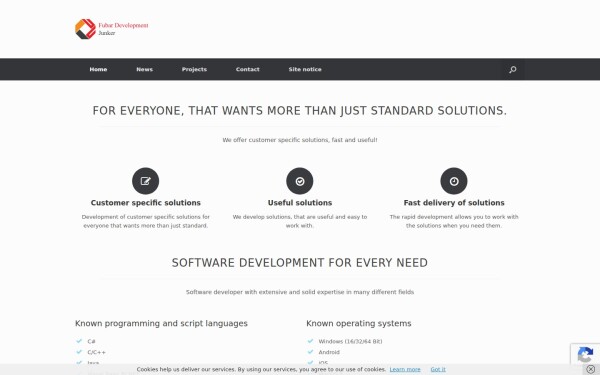600x375 pixels.
Task: Click the main headline about standard solutions
Action: 300,111
